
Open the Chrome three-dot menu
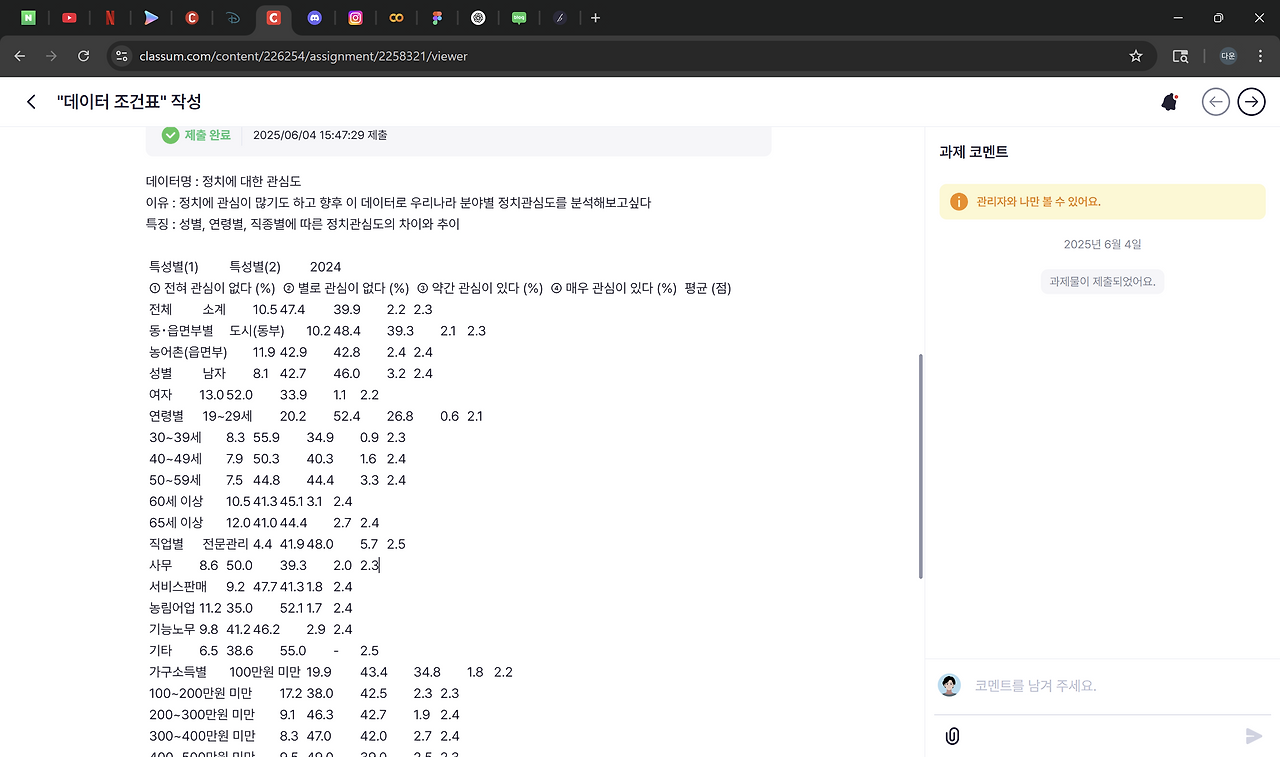coord(1259,56)
